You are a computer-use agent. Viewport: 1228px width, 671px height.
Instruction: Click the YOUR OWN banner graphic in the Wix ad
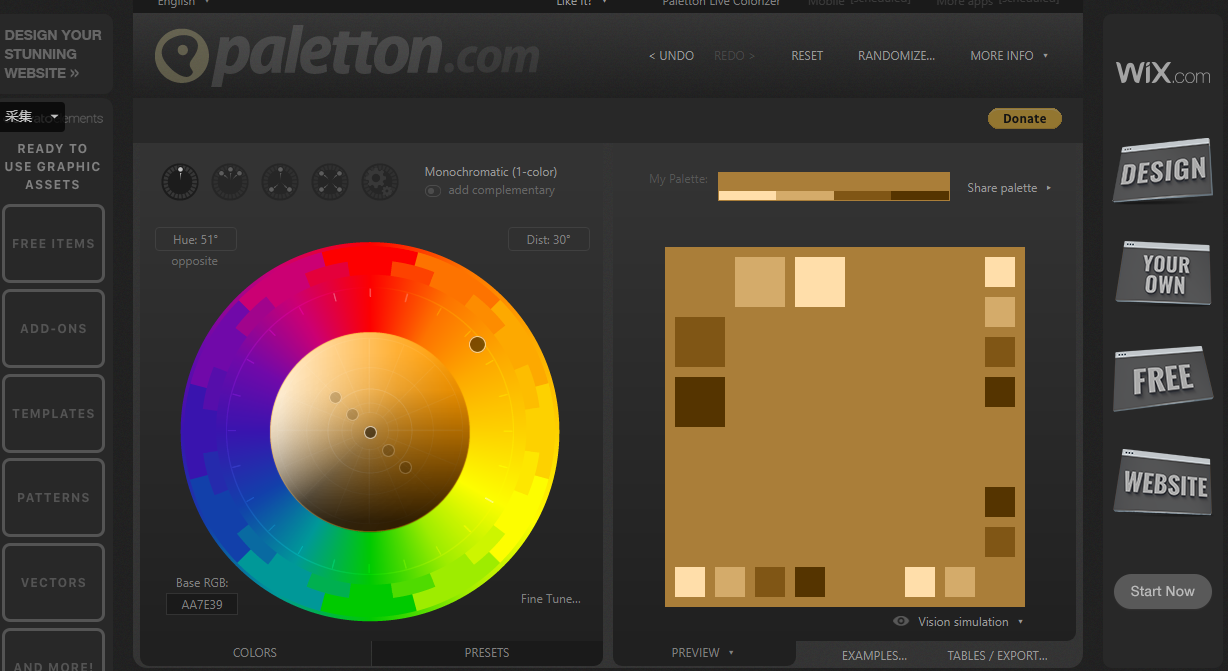point(1163,272)
